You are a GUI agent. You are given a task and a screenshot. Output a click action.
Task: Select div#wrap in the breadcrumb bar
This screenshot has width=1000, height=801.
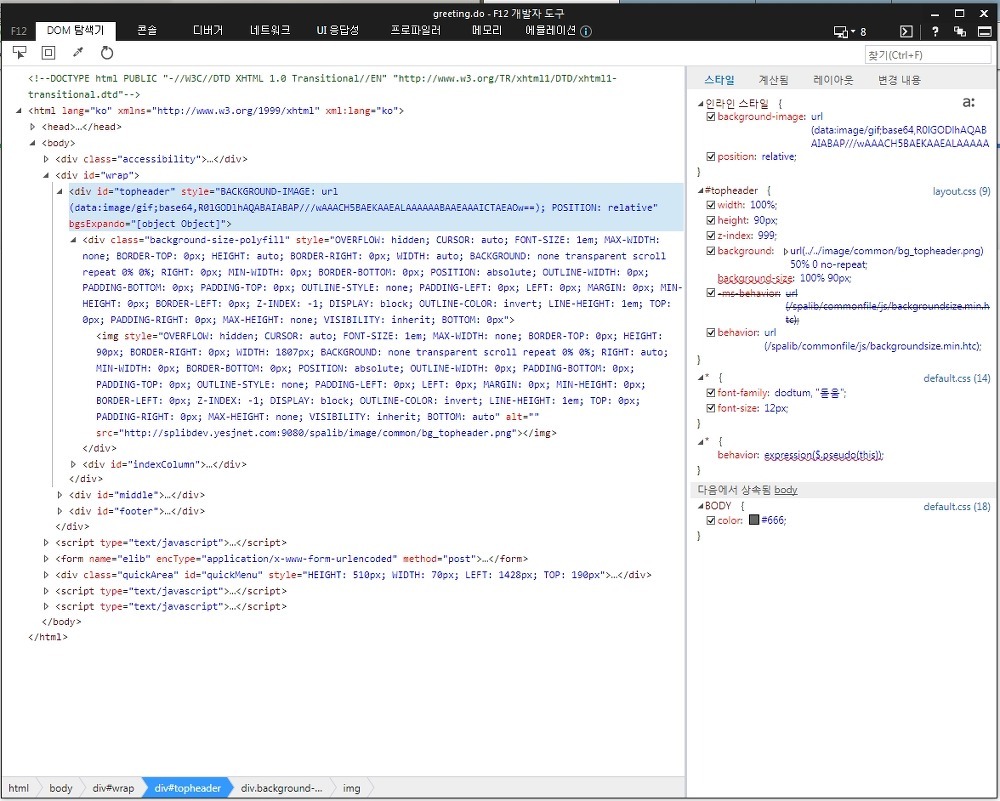coord(113,788)
